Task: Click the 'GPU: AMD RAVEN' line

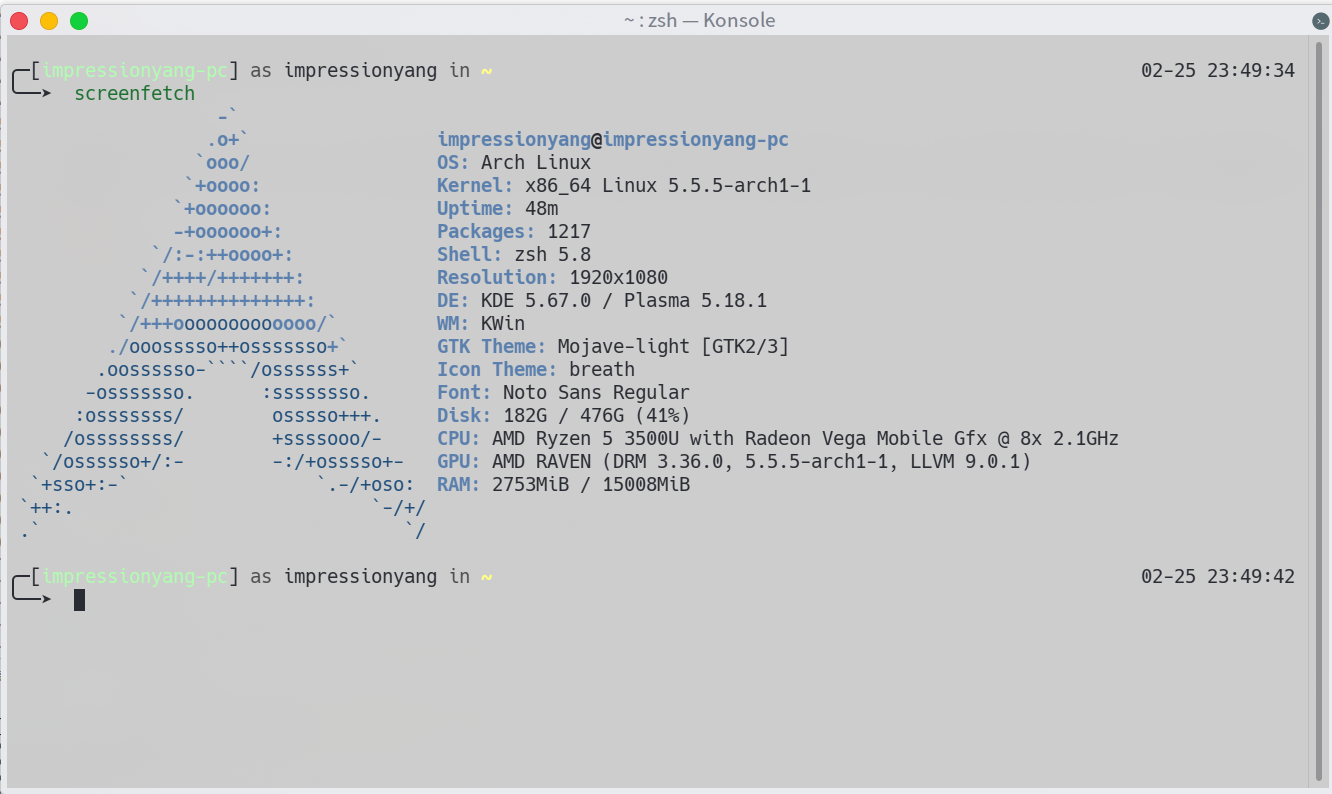Action: click(x=734, y=462)
